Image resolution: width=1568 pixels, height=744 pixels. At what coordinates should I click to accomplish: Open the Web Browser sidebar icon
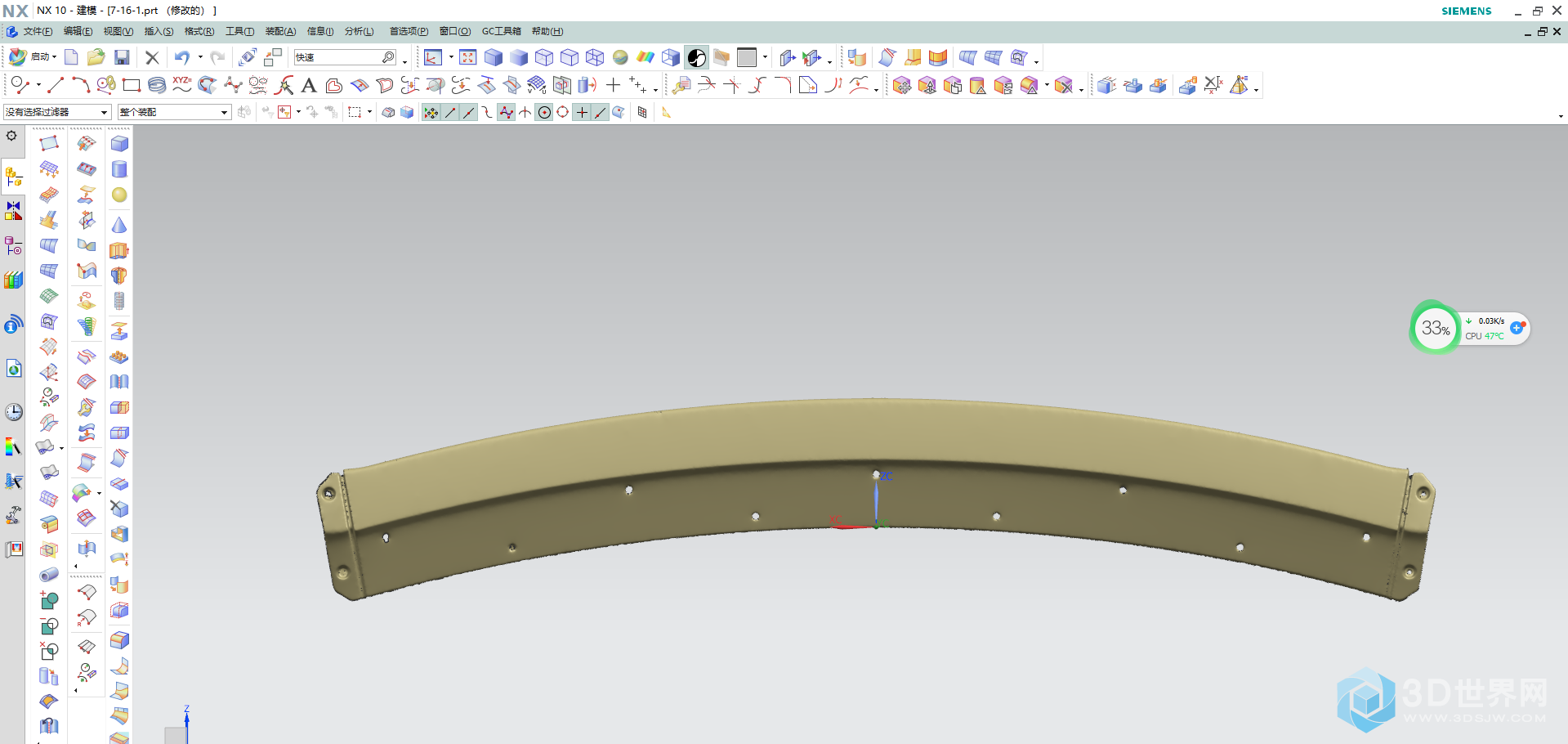pyautogui.click(x=14, y=369)
